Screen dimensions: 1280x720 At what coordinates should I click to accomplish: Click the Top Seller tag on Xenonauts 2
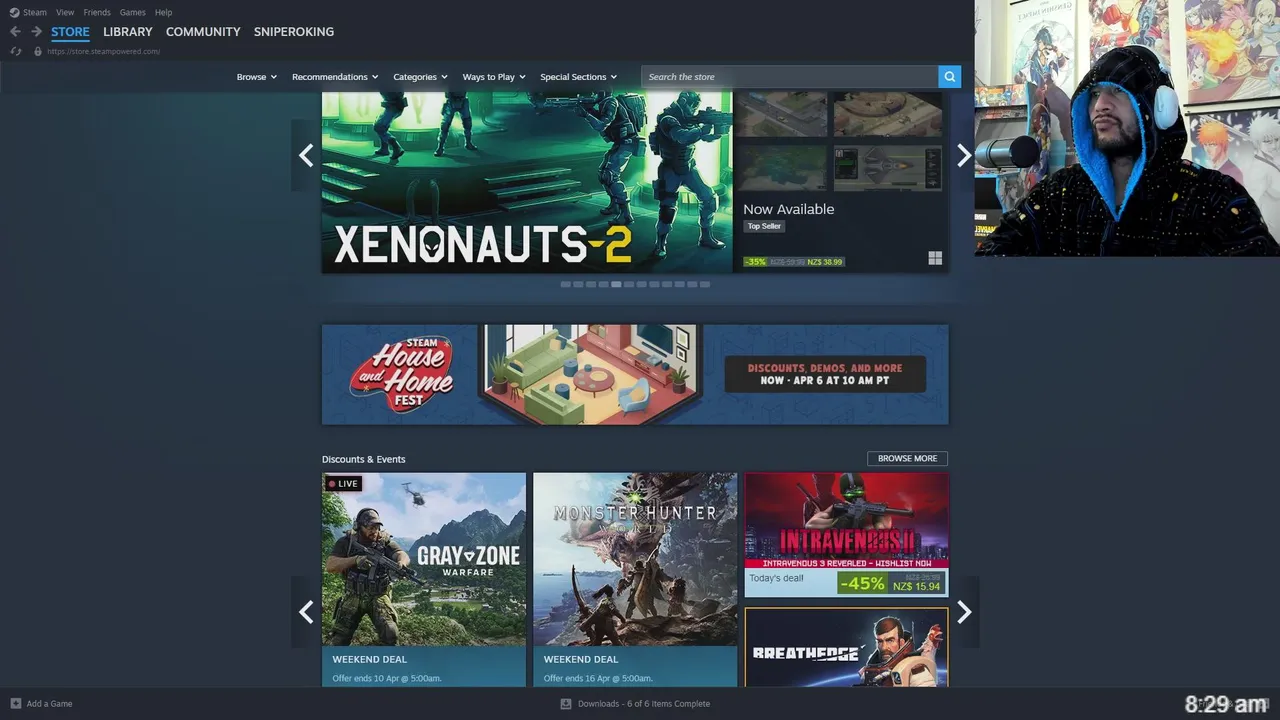pos(764,226)
